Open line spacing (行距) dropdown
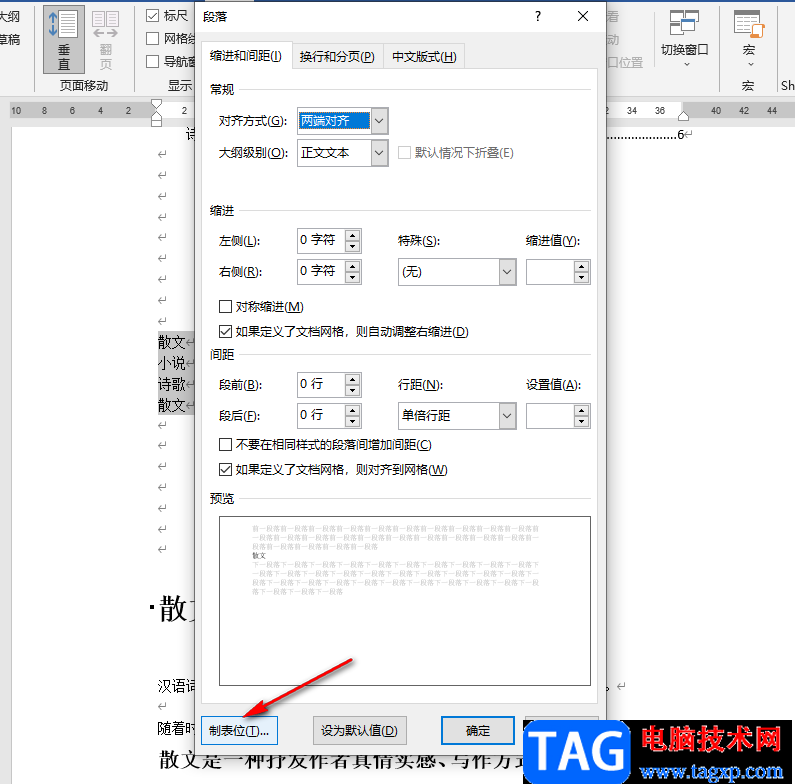795x784 pixels. pos(507,416)
